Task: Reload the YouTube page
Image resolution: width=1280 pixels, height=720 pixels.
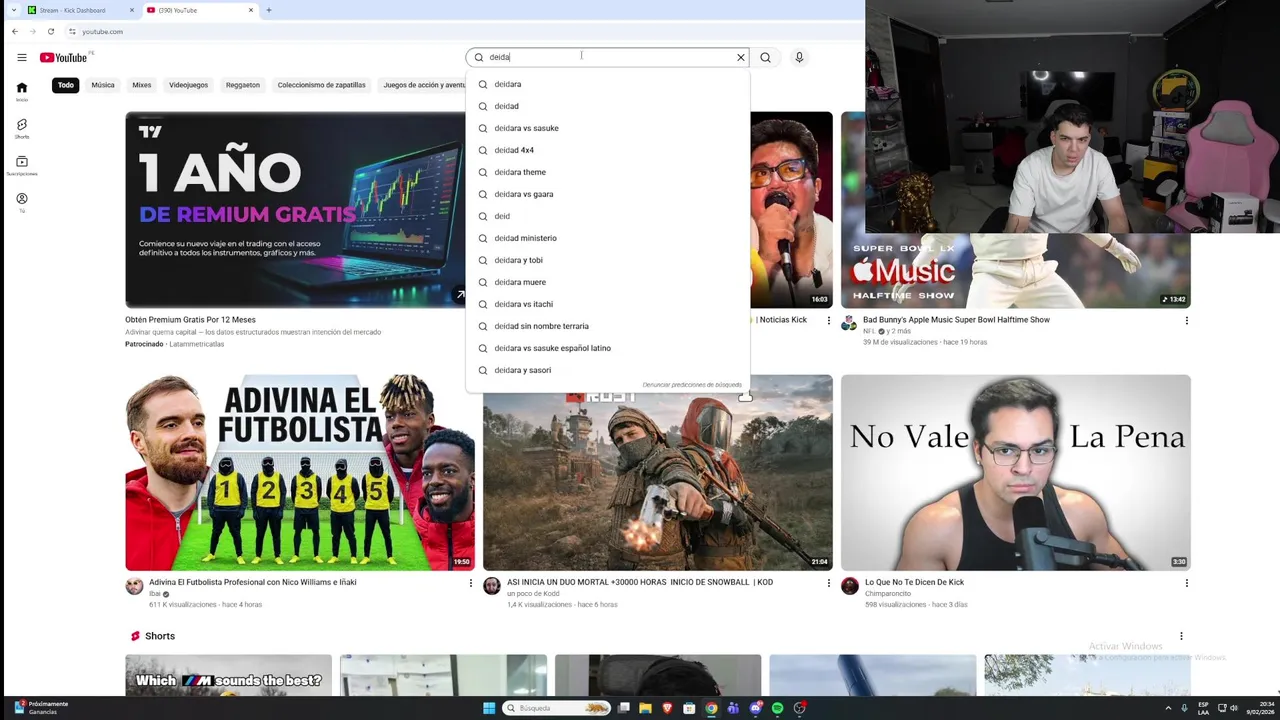Action: 51,31
